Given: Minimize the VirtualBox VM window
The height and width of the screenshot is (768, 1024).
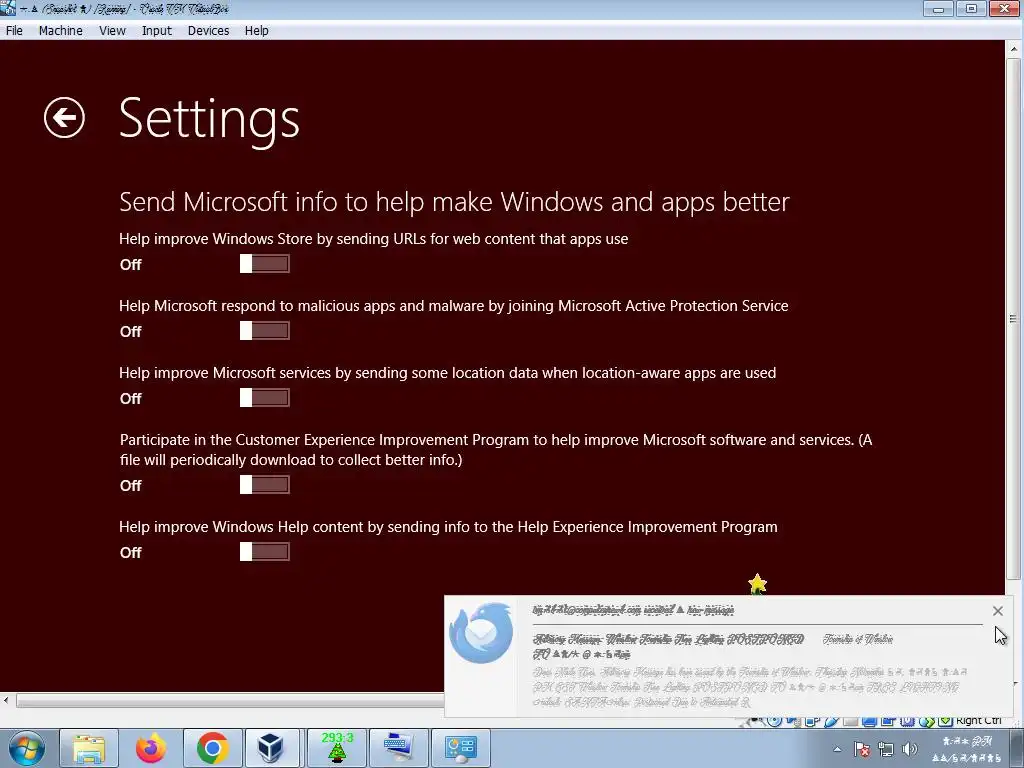Looking at the screenshot, I should (938, 8).
